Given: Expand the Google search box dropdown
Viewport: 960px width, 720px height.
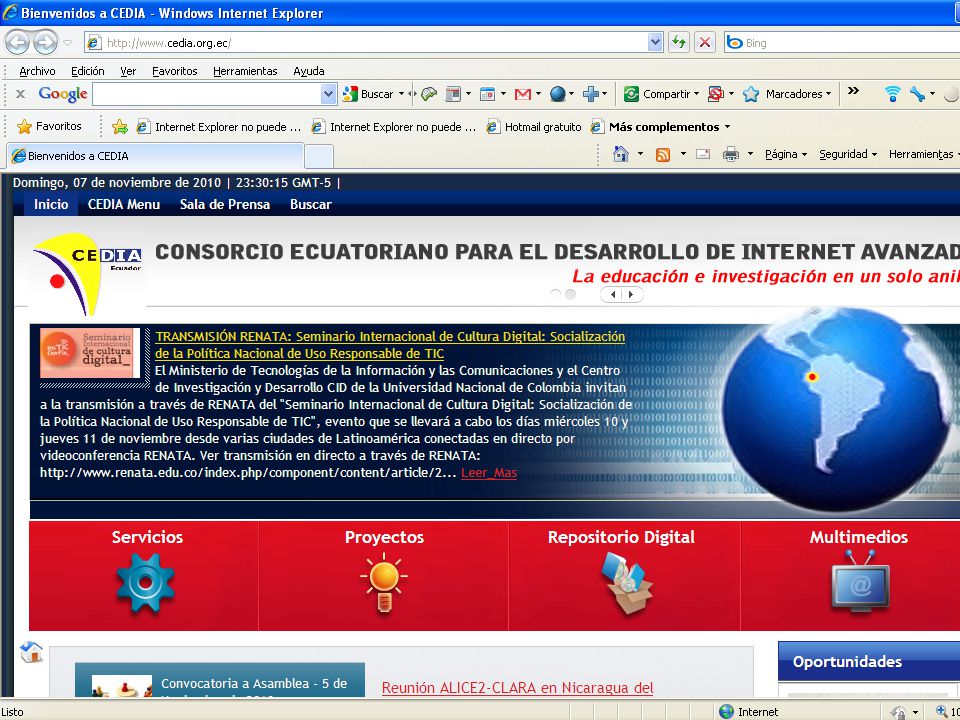Looking at the screenshot, I should (x=328, y=94).
